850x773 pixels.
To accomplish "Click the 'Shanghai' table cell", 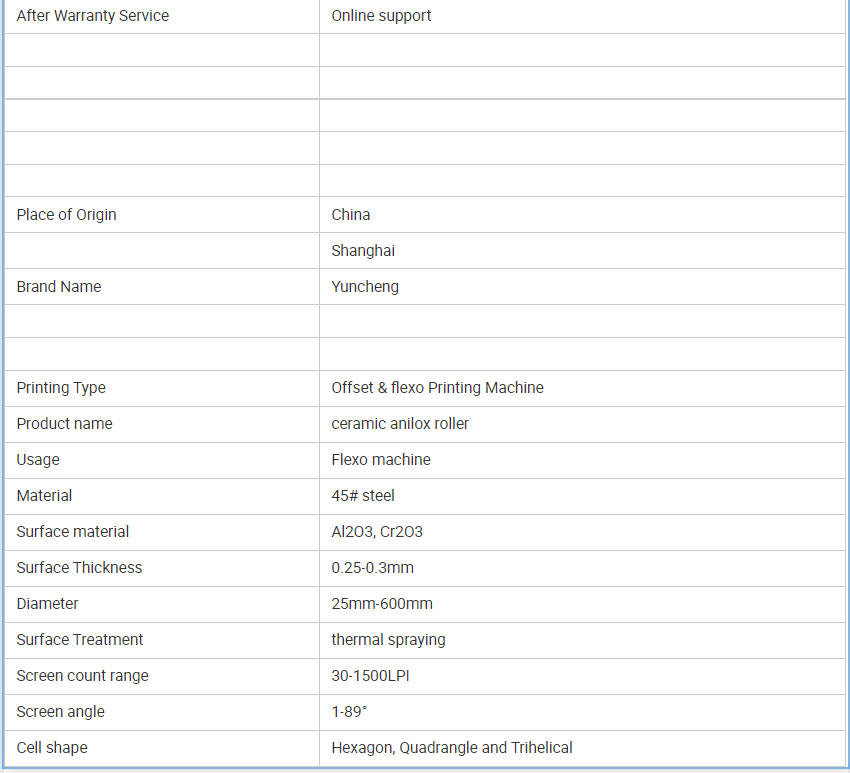I will tap(363, 251).
